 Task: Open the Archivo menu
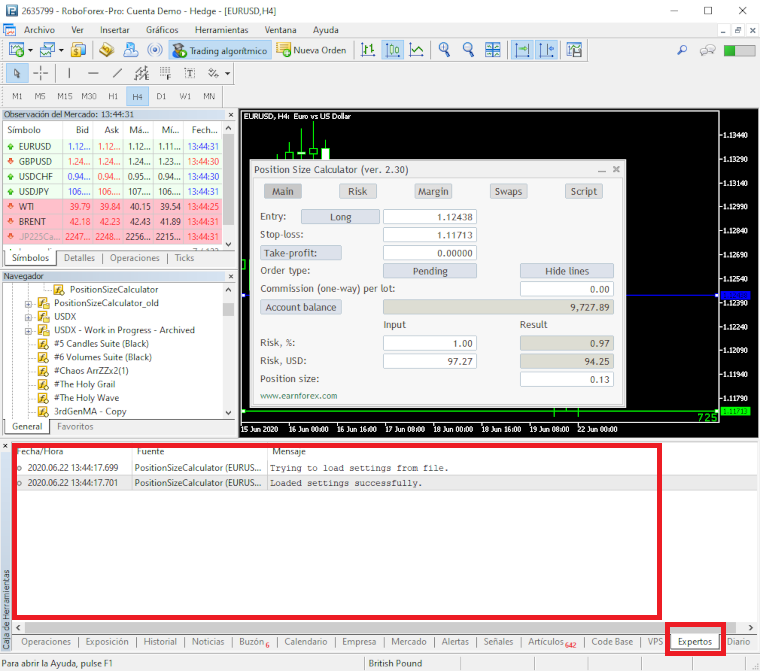pyautogui.click(x=39, y=30)
